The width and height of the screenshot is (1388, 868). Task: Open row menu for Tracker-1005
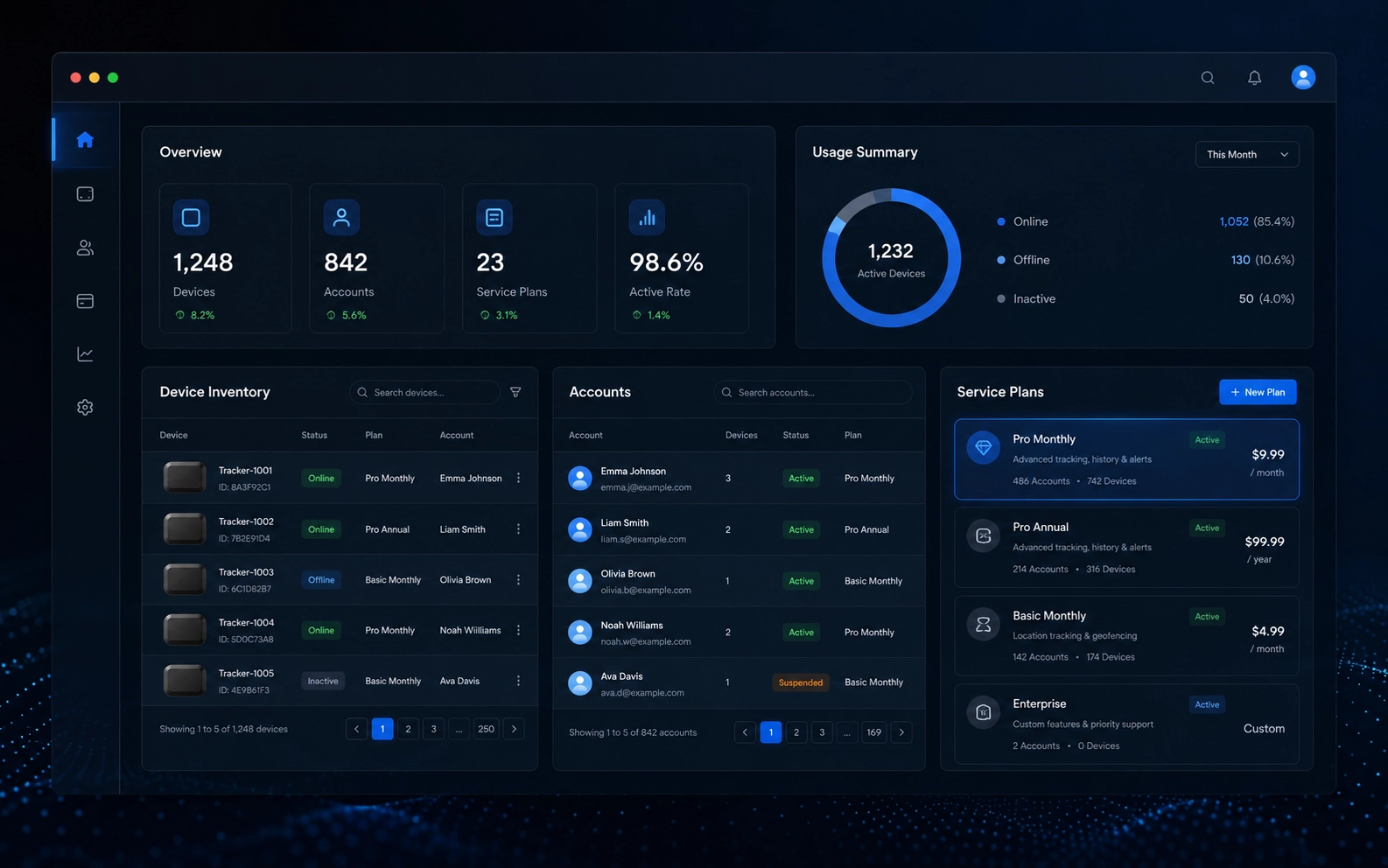coord(518,681)
